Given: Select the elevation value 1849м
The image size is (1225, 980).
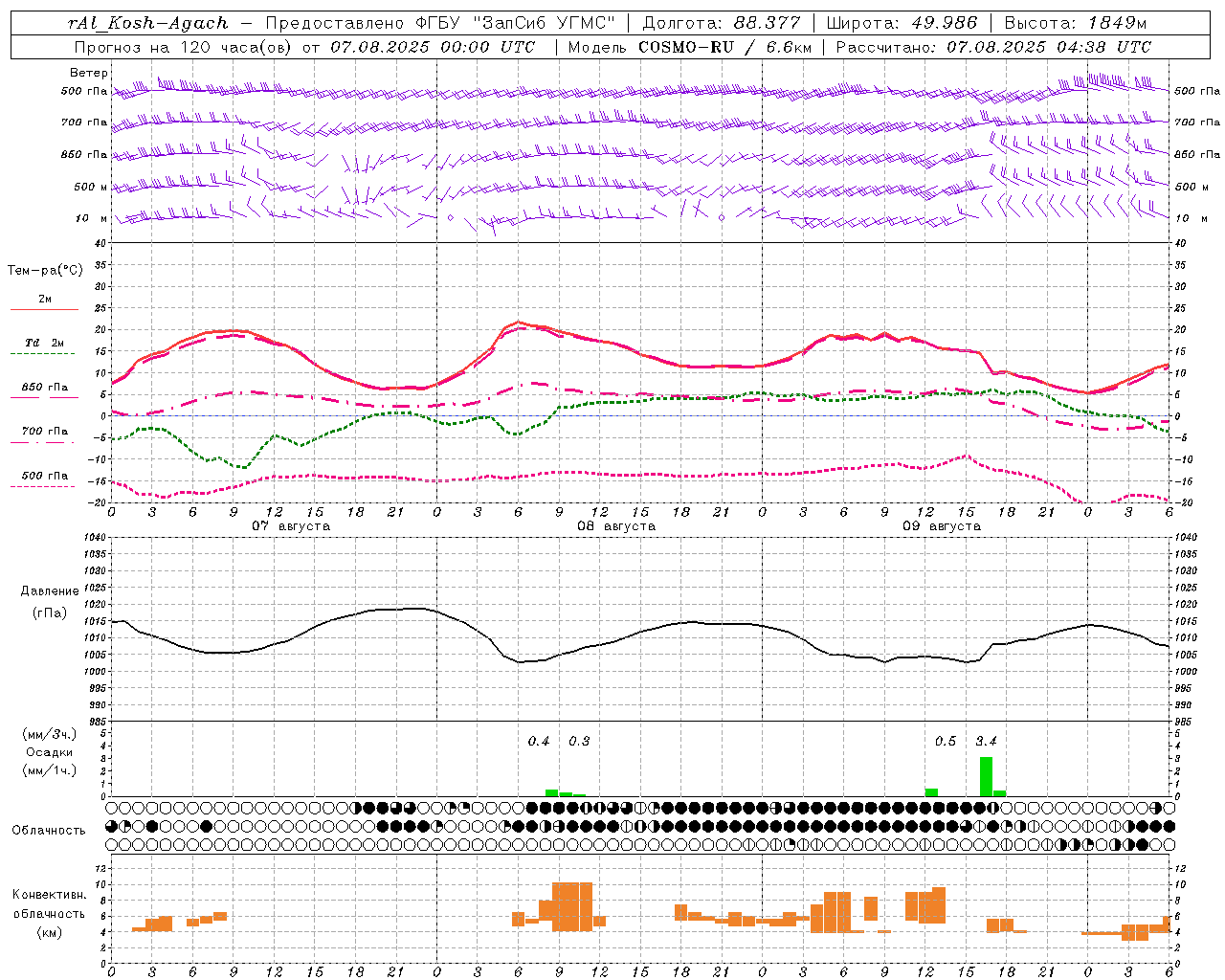Looking at the screenshot, I should click(1118, 23).
